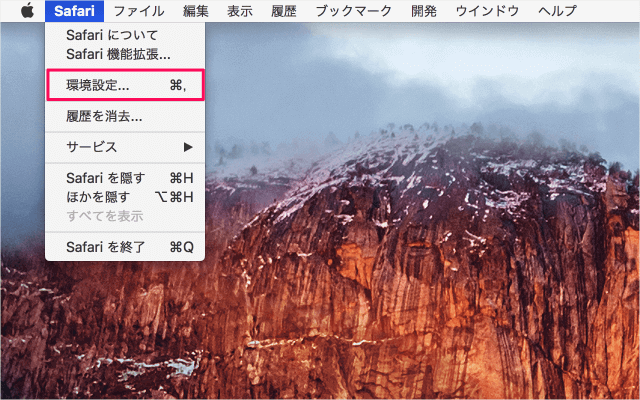Image resolution: width=640 pixels, height=400 pixels.
Task: Select ほかを隠す
Action: pos(125,197)
